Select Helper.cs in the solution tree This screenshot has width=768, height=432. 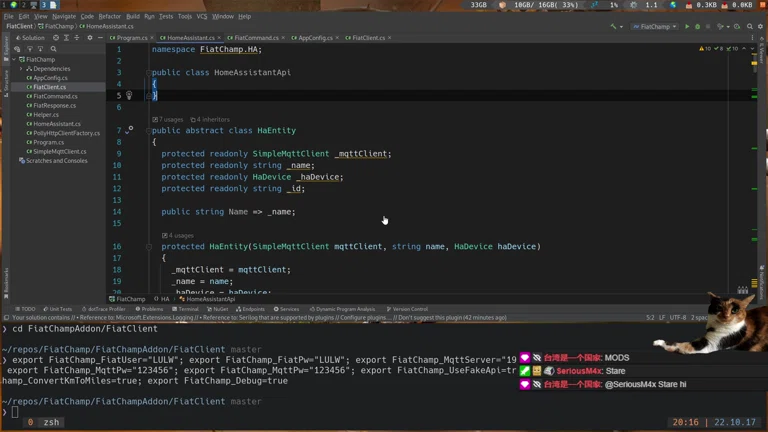tap(46, 115)
